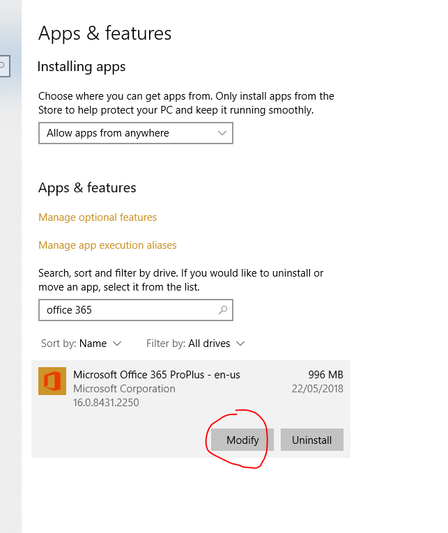Click the Microsoft Corporation publisher text
Screen dimensions: 448x533
coord(124,389)
